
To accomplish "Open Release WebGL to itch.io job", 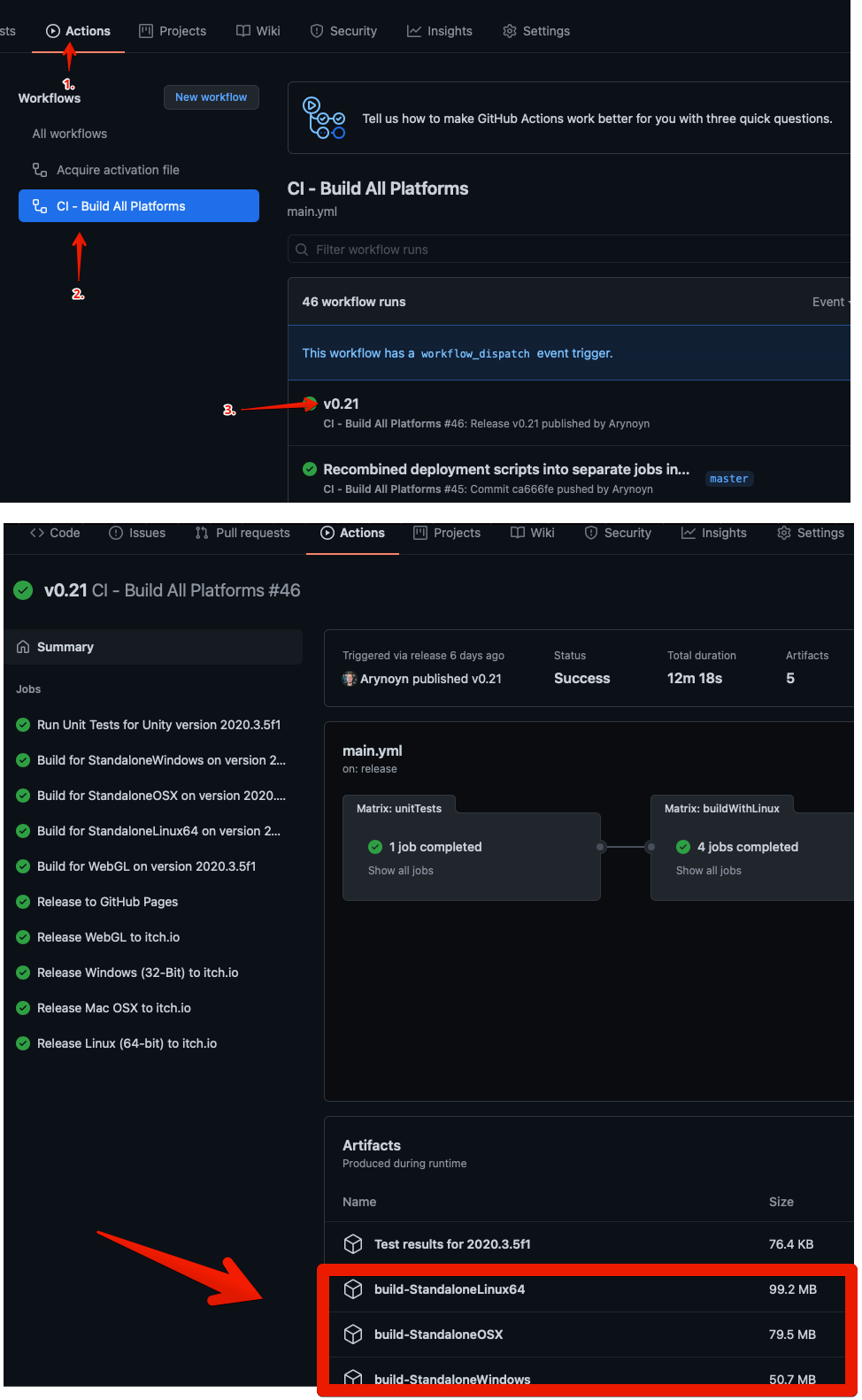I will point(109,937).
